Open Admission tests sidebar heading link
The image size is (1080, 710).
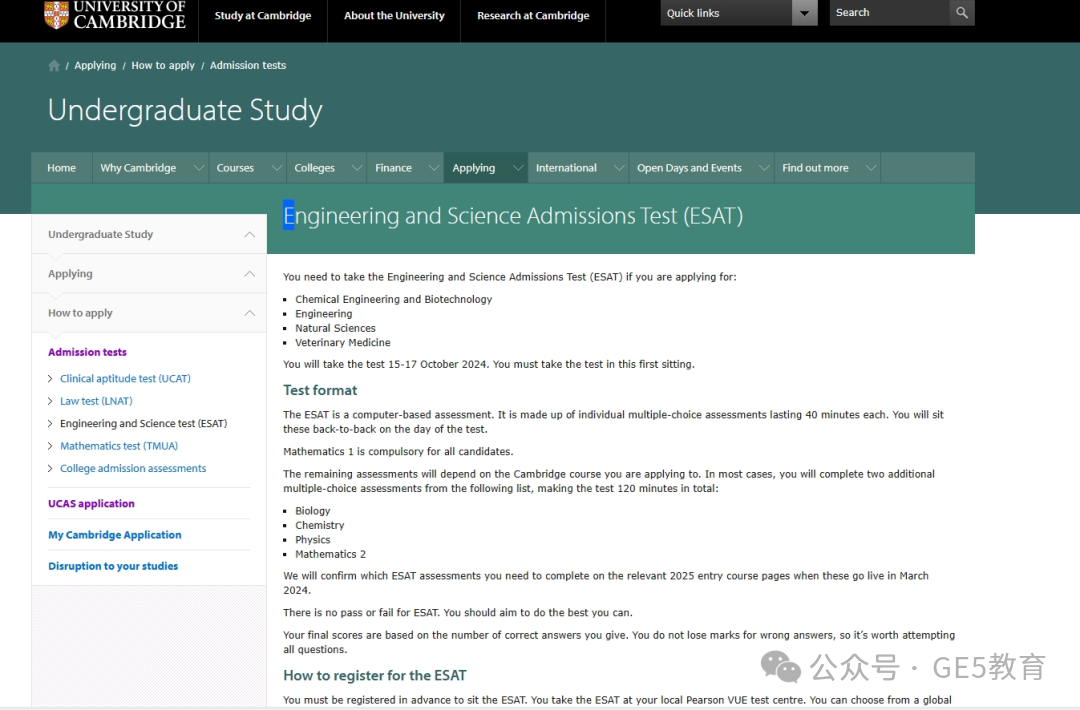pyautogui.click(x=87, y=352)
